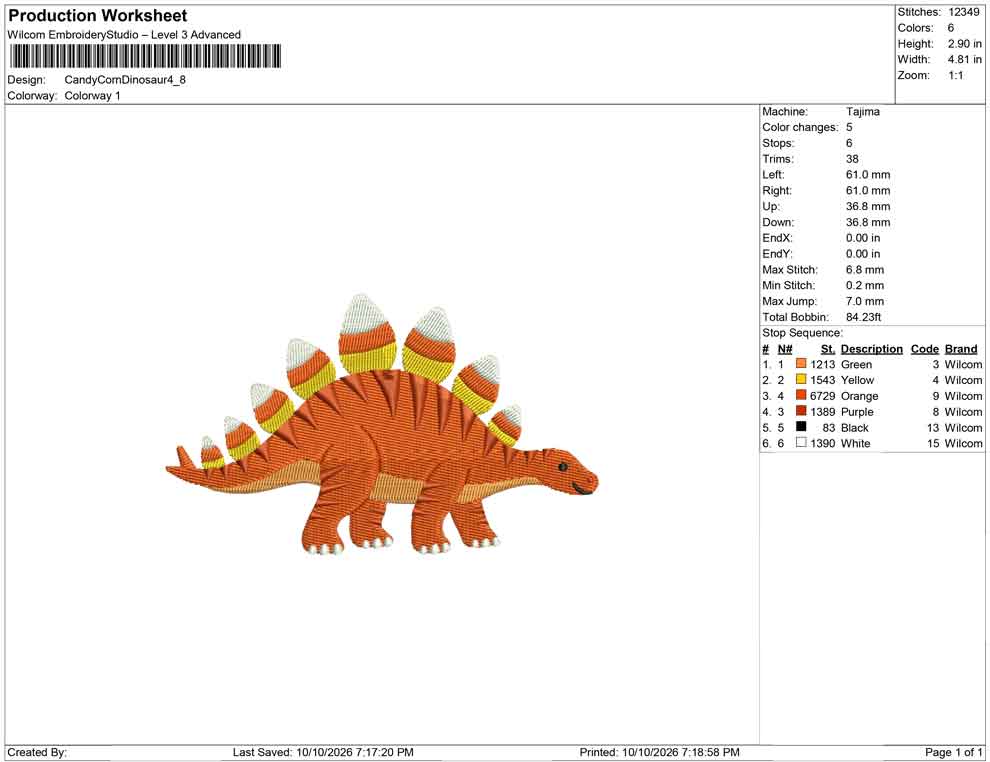Click the White thread color swatch

[x=801, y=443]
